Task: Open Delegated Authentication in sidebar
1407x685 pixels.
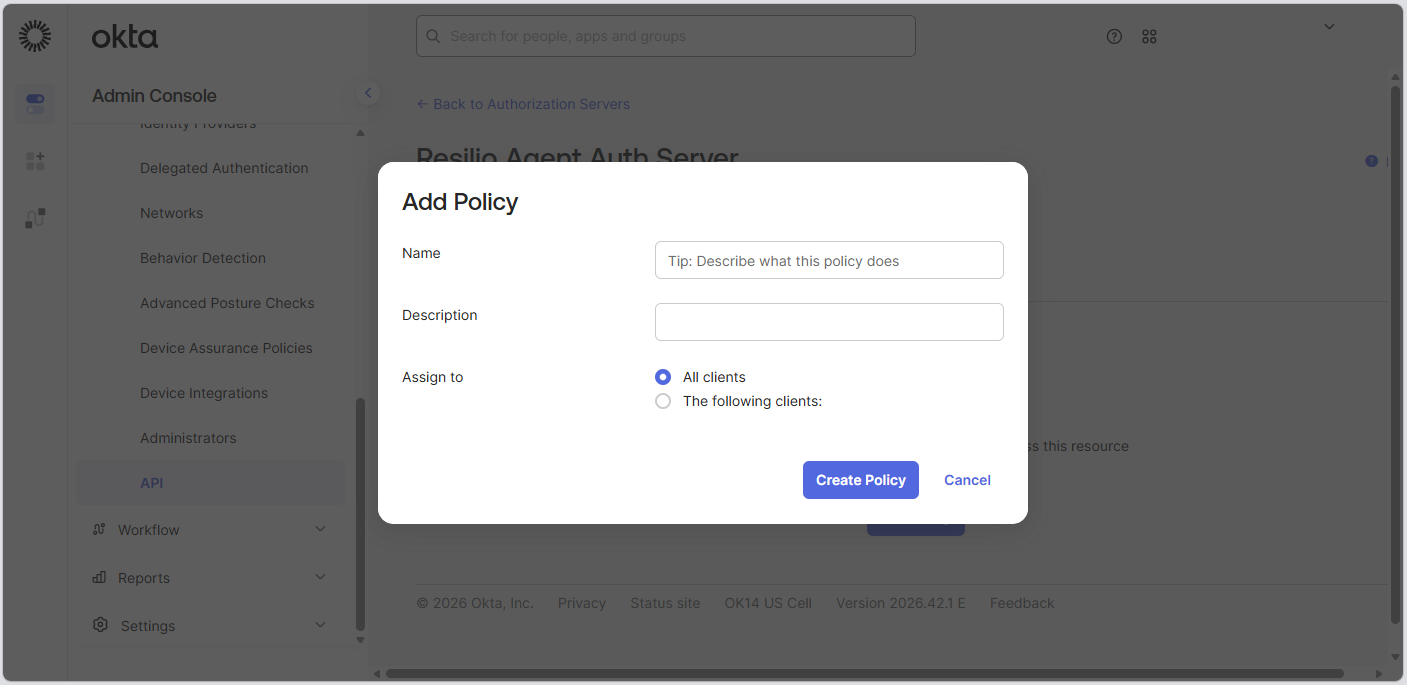Action: pyautogui.click(x=224, y=168)
